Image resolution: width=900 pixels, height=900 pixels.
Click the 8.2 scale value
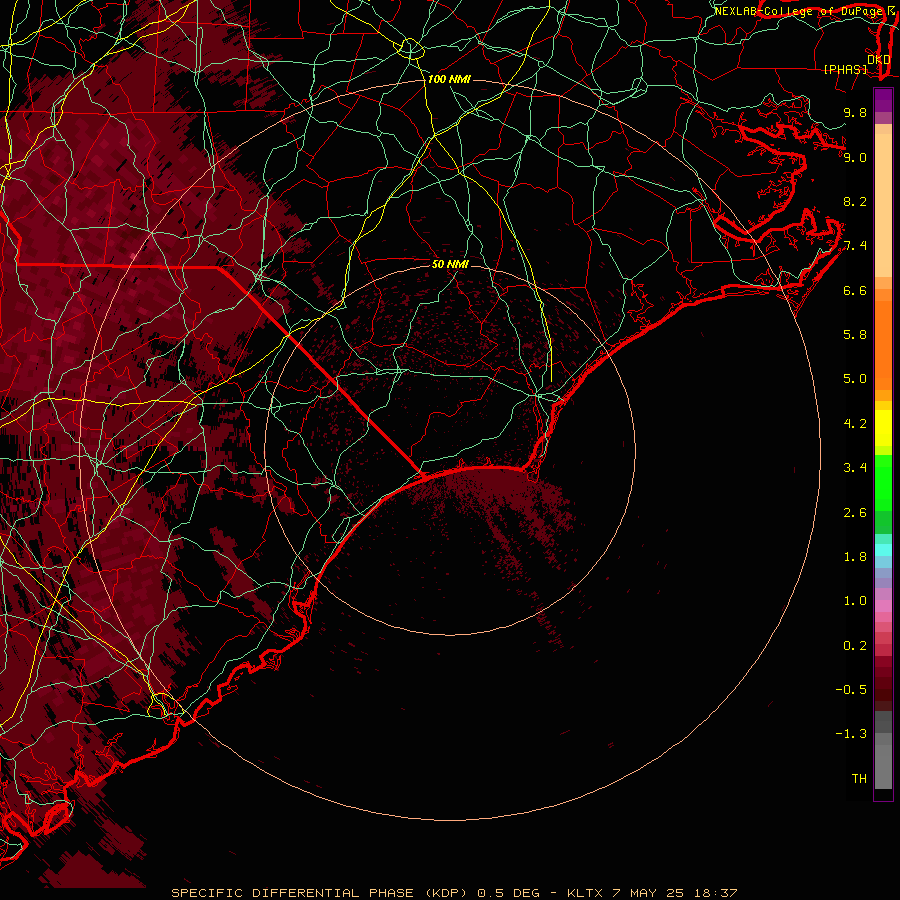point(855,201)
